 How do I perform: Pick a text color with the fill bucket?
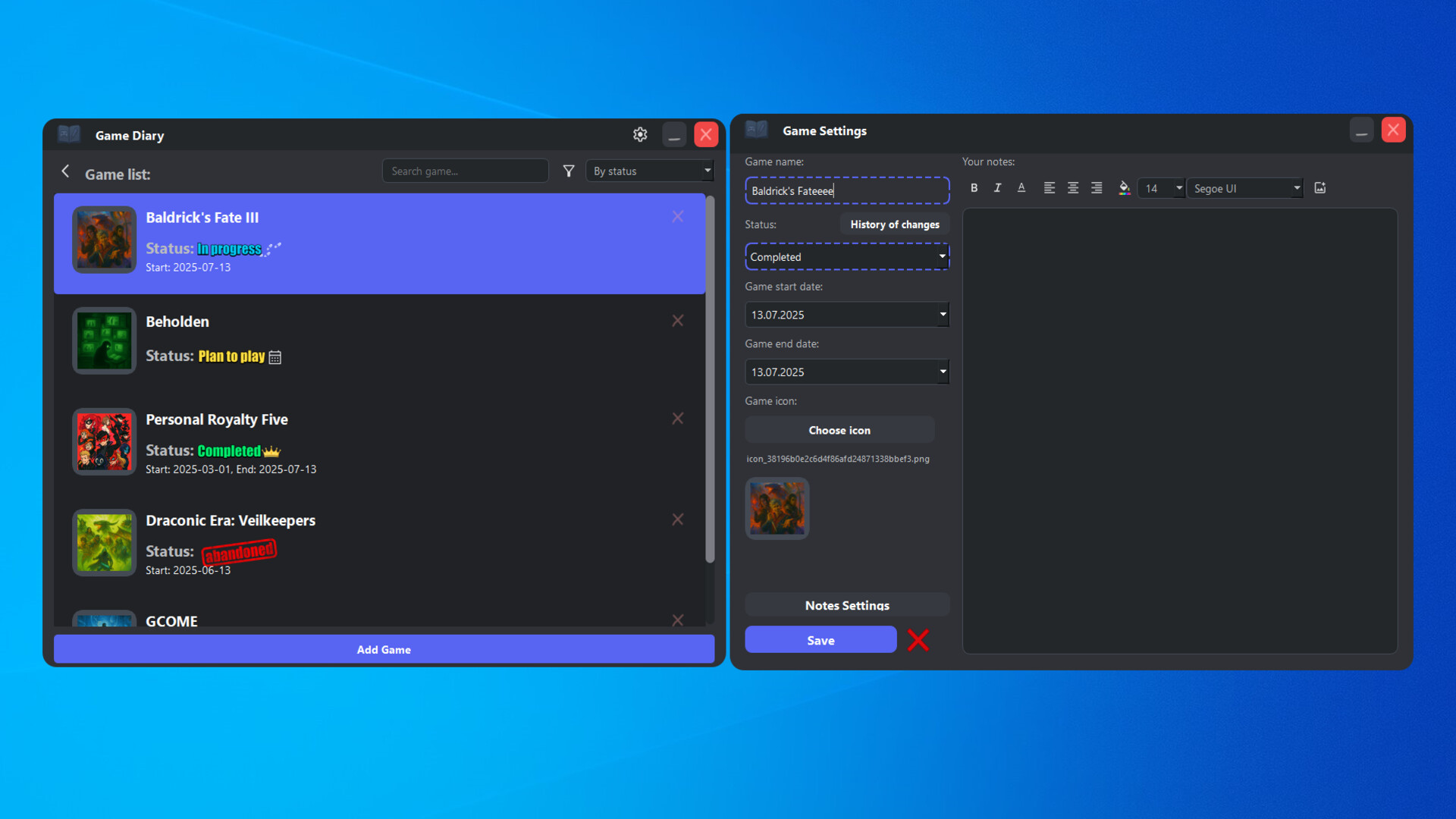pos(1125,187)
